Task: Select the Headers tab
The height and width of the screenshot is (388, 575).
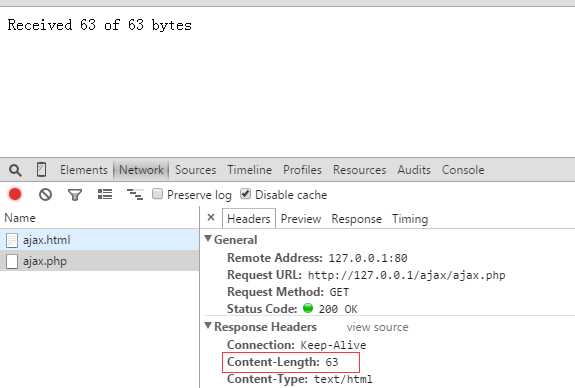Action: tap(249, 219)
